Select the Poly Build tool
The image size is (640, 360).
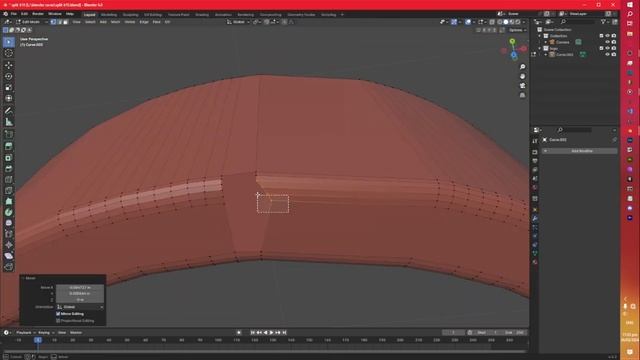(x=9, y=201)
